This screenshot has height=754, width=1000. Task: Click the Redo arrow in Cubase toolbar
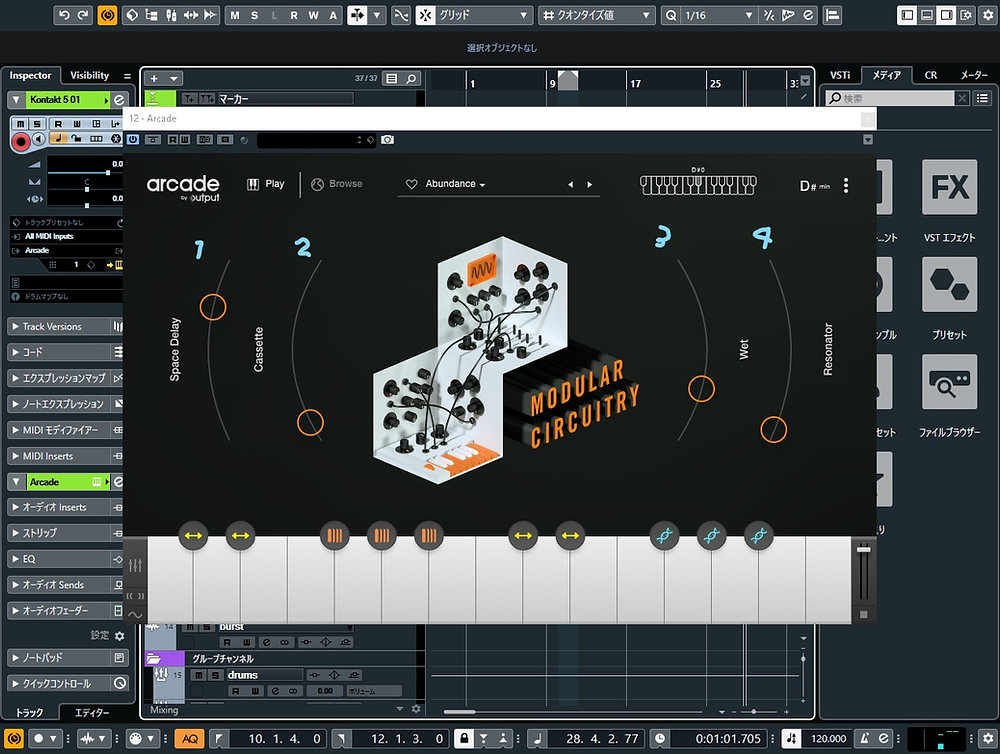[84, 15]
